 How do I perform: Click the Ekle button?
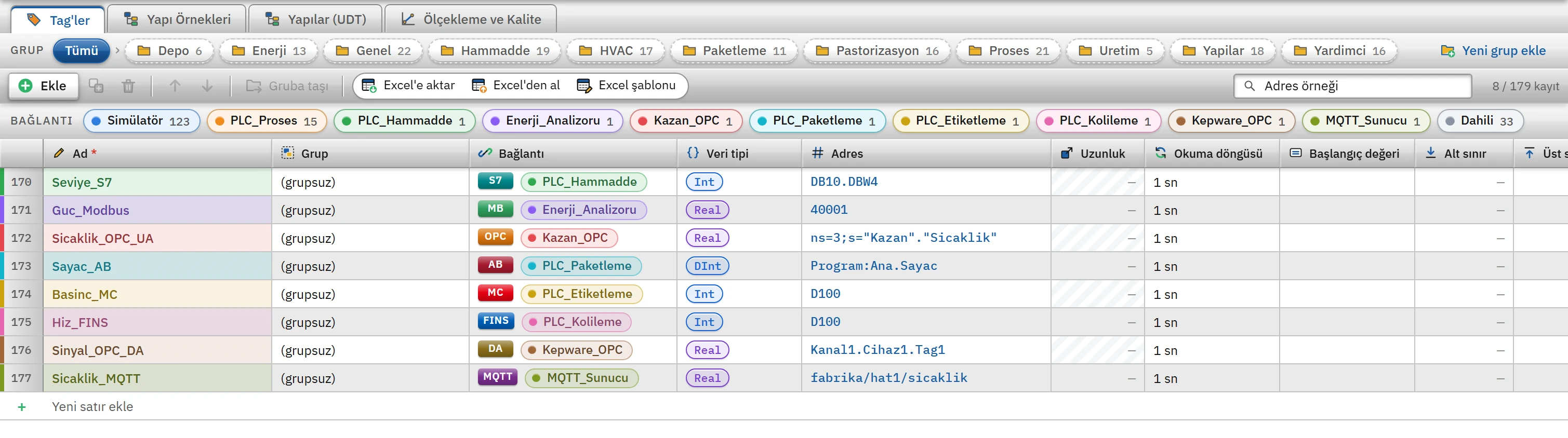[43, 86]
